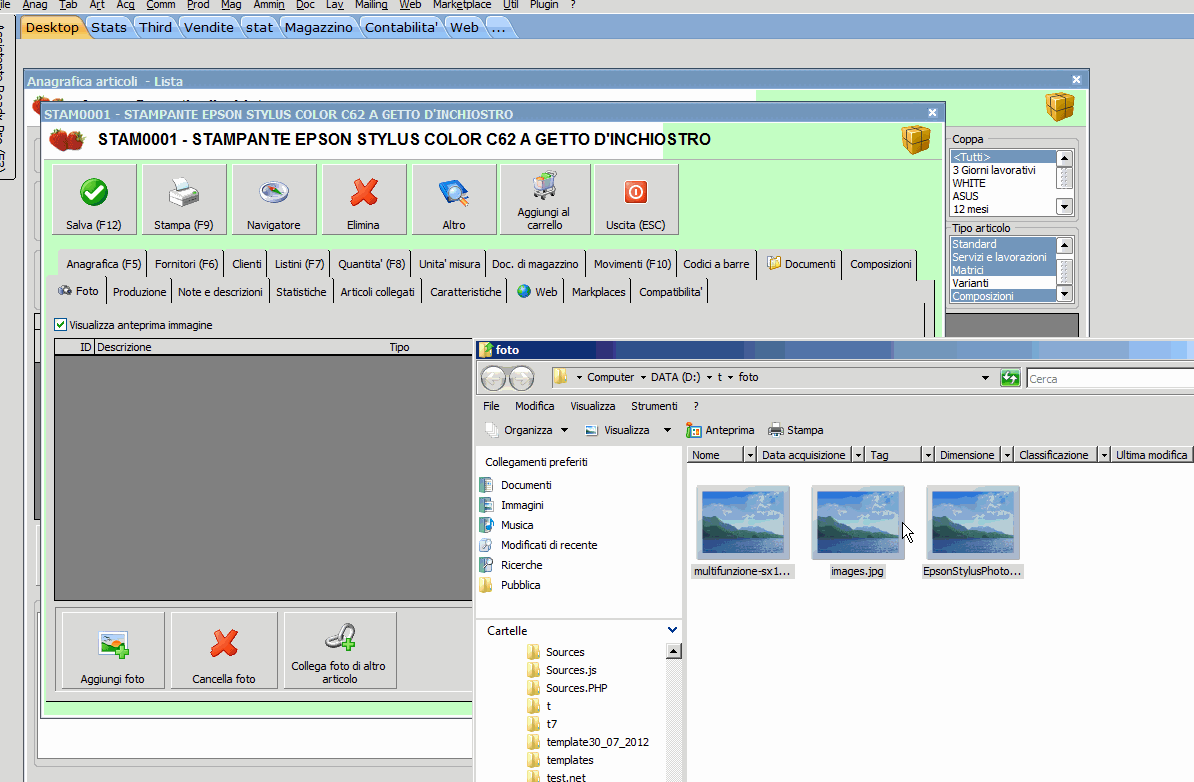Save the article with Salva (F12)
Screen dimensions: 1194x782
point(94,199)
